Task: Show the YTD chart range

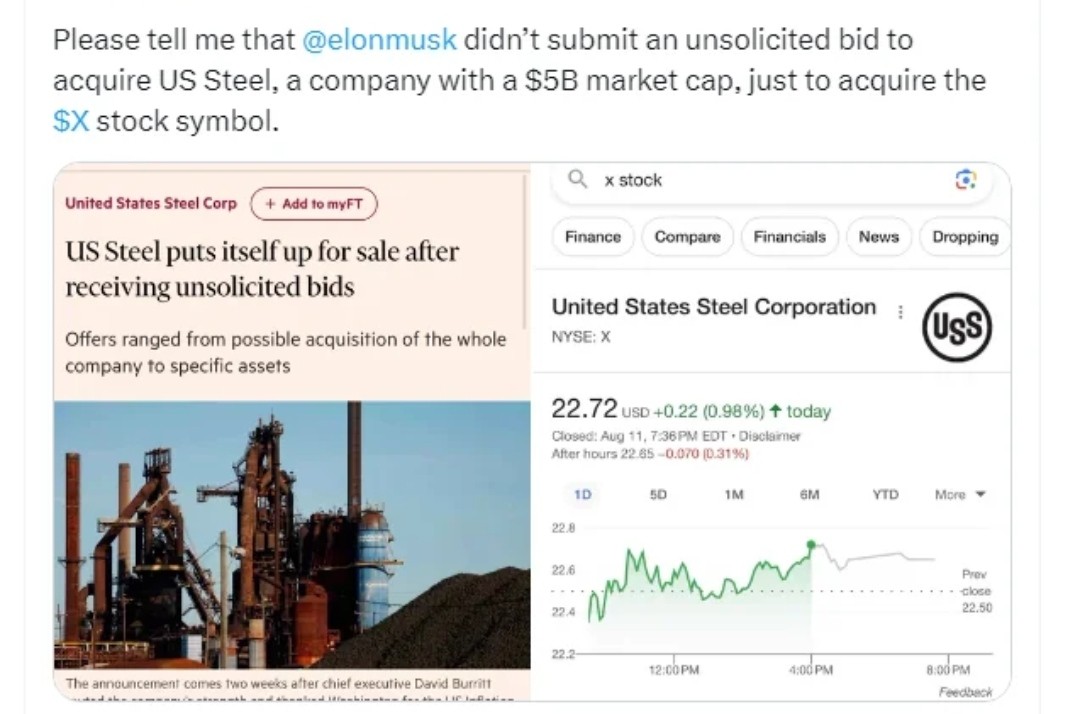Action: point(885,494)
